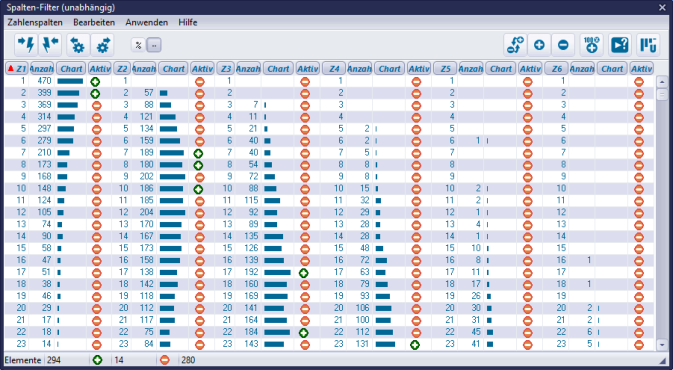
Task: Close the Spalten-Filter window
Action: click(662, 7)
